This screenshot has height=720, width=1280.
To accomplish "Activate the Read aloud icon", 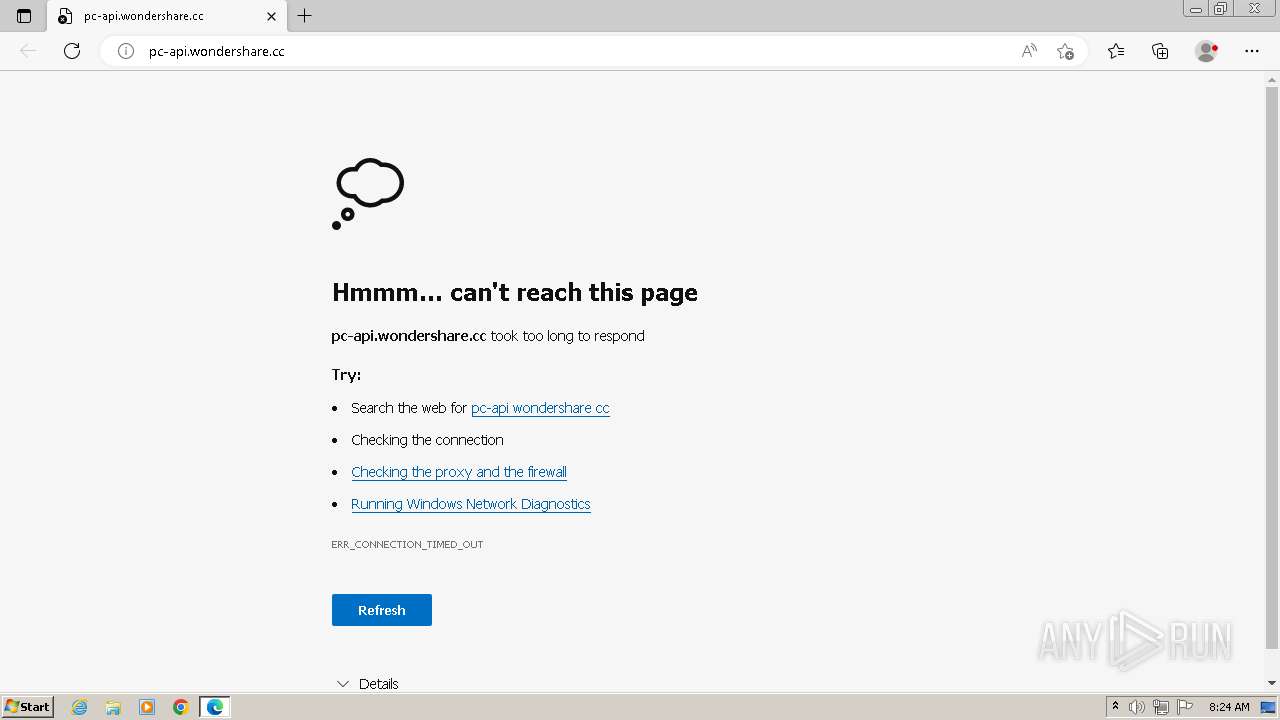I will click(1029, 51).
